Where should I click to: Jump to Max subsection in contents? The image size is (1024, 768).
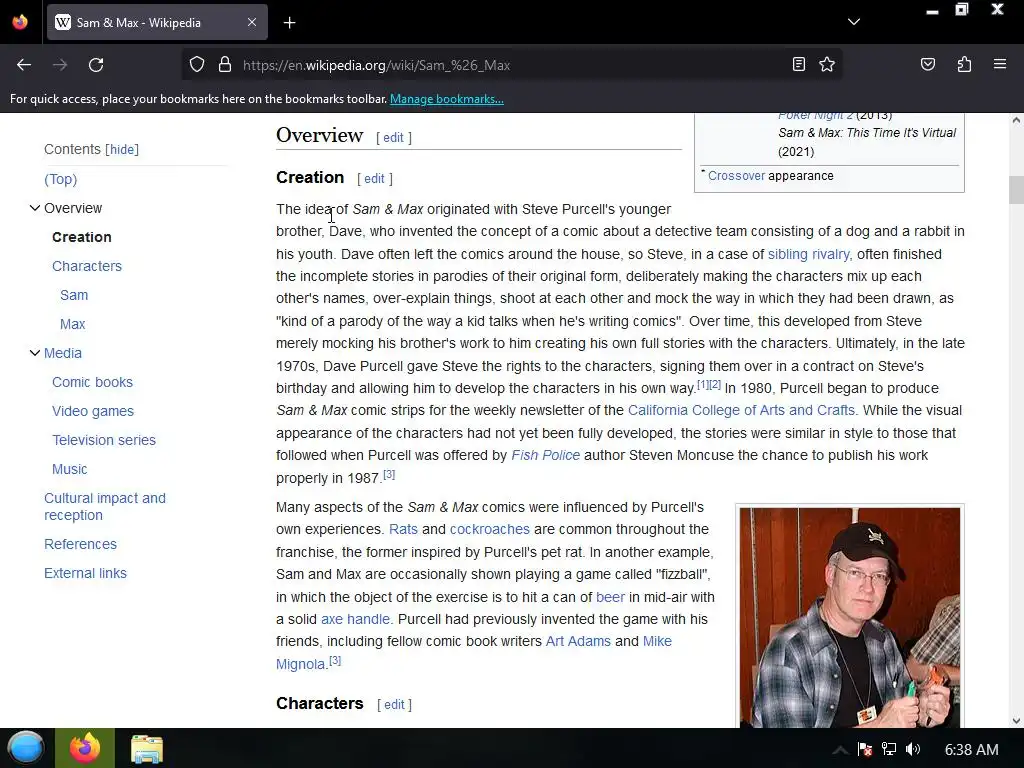click(x=72, y=324)
